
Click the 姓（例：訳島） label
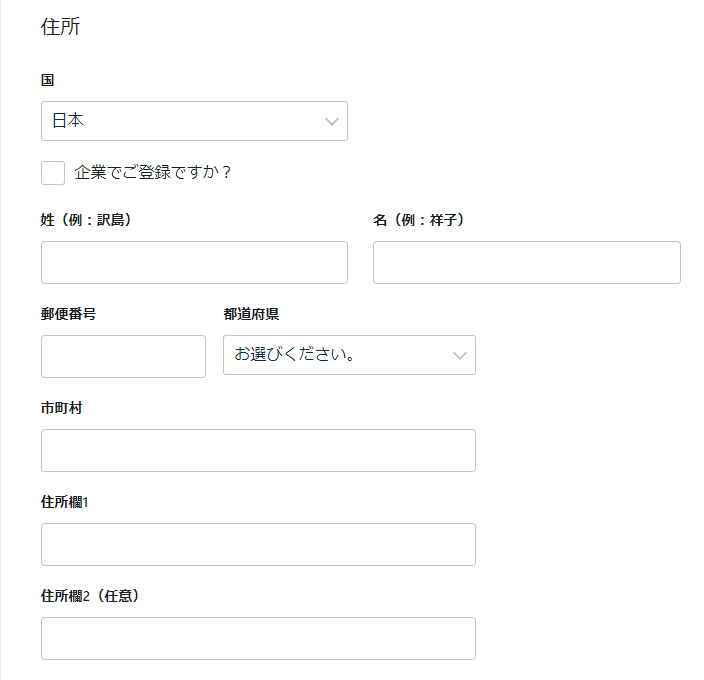click(86, 220)
